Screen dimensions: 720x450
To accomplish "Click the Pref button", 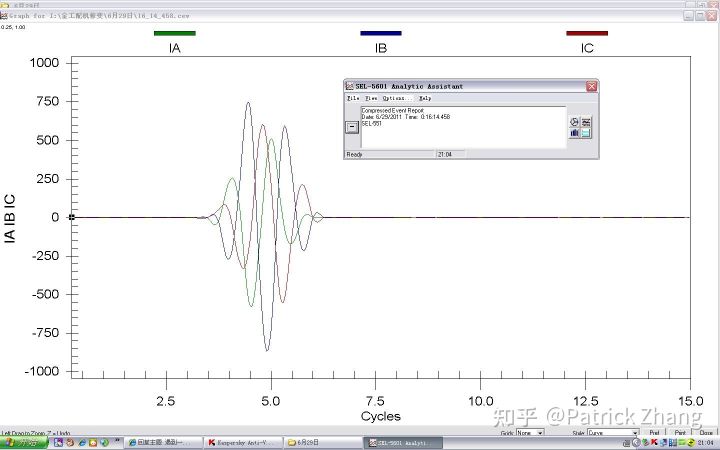I will coord(656,433).
